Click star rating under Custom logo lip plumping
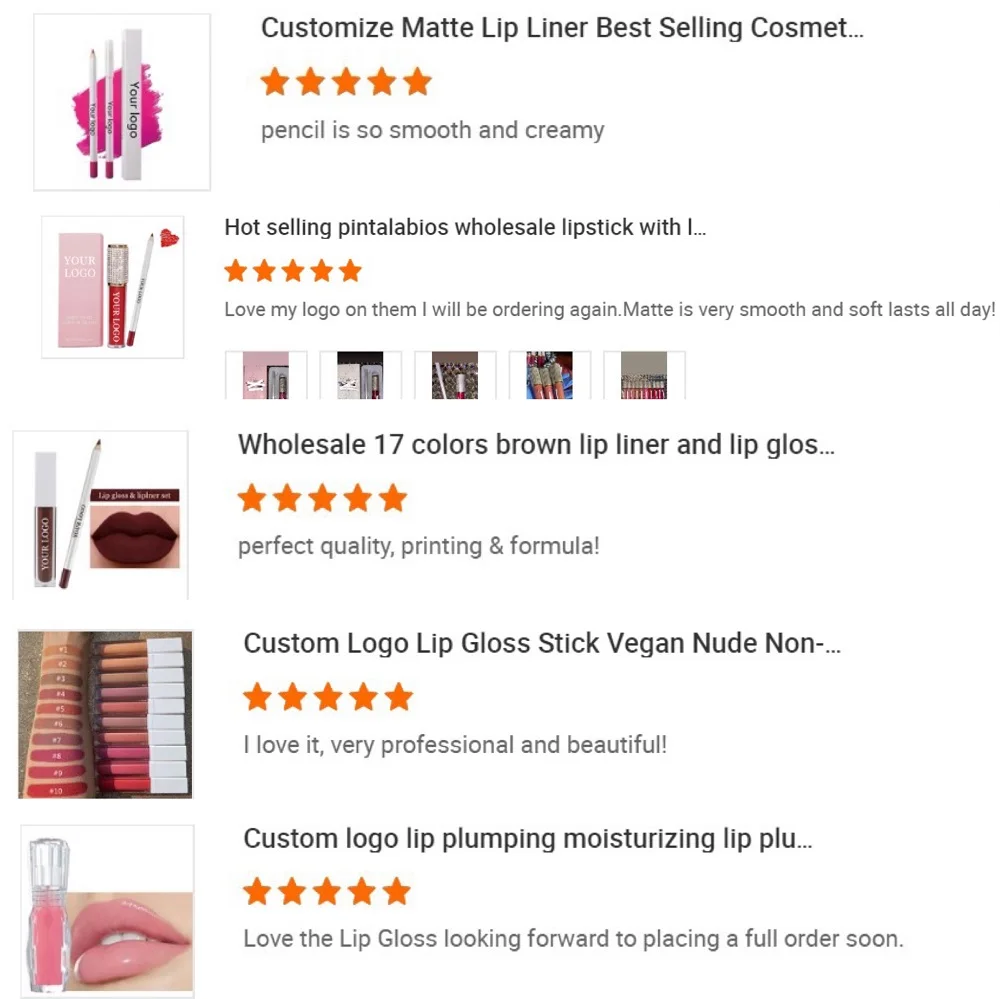The image size is (1000, 999). pos(327,891)
